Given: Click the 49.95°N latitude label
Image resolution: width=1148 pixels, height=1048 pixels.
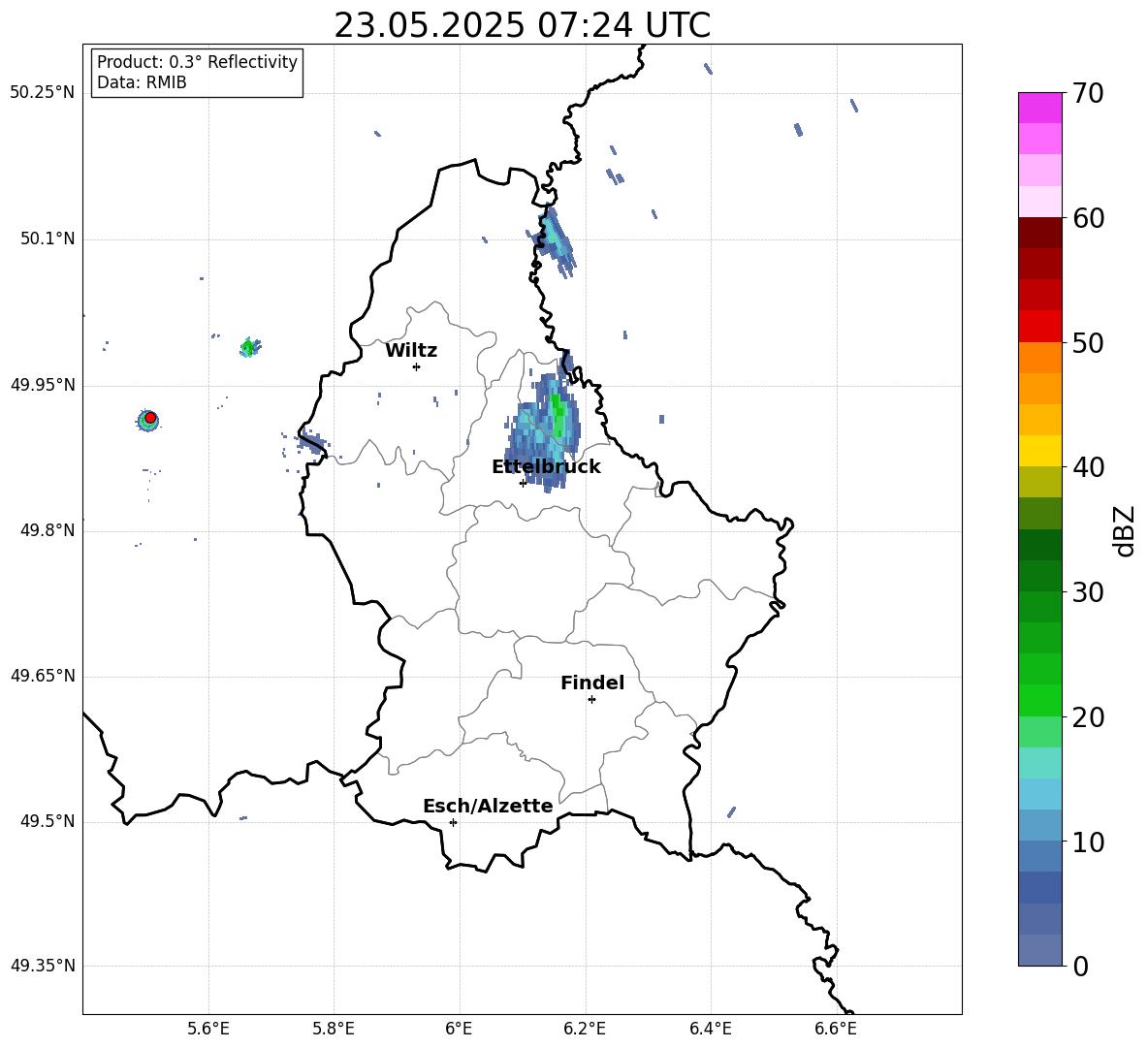Looking at the screenshot, I should tap(43, 385).
